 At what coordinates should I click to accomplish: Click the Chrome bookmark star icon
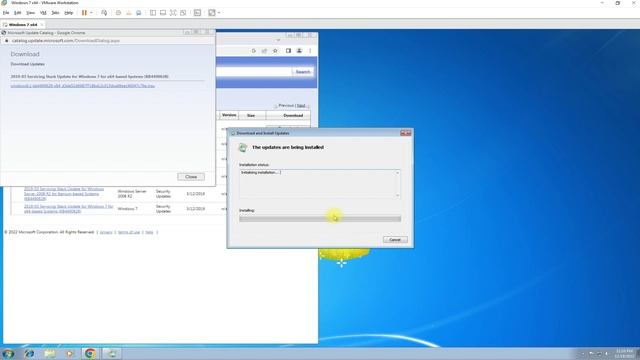(275, 51)
